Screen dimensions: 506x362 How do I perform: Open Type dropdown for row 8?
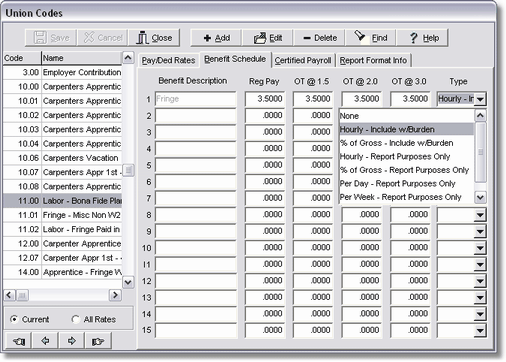tap(480, 215)
